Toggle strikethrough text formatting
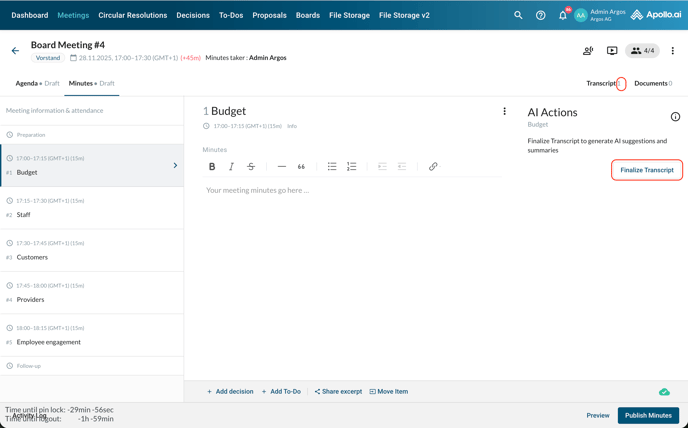Screen dimensions: 688x428 click(x=251, y=167)
